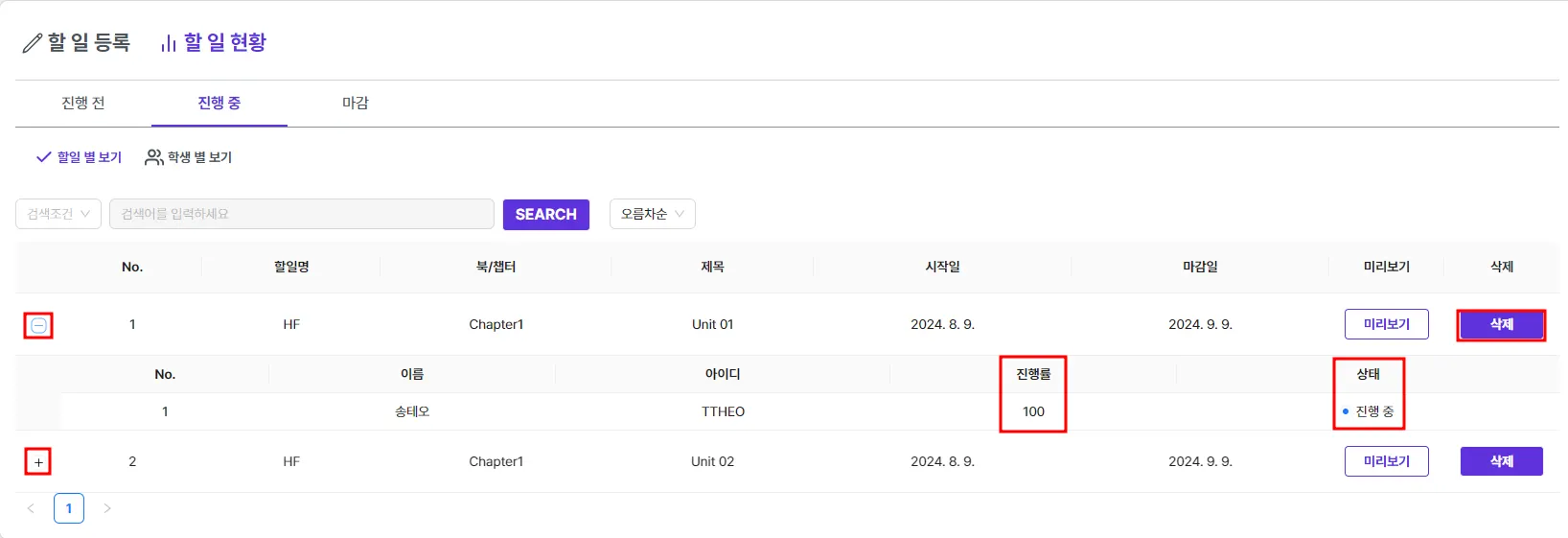The width and height of the screenshot is (1568, 538).
Task: Select the 진행 중 tab
Action: (x=219, y=103)
